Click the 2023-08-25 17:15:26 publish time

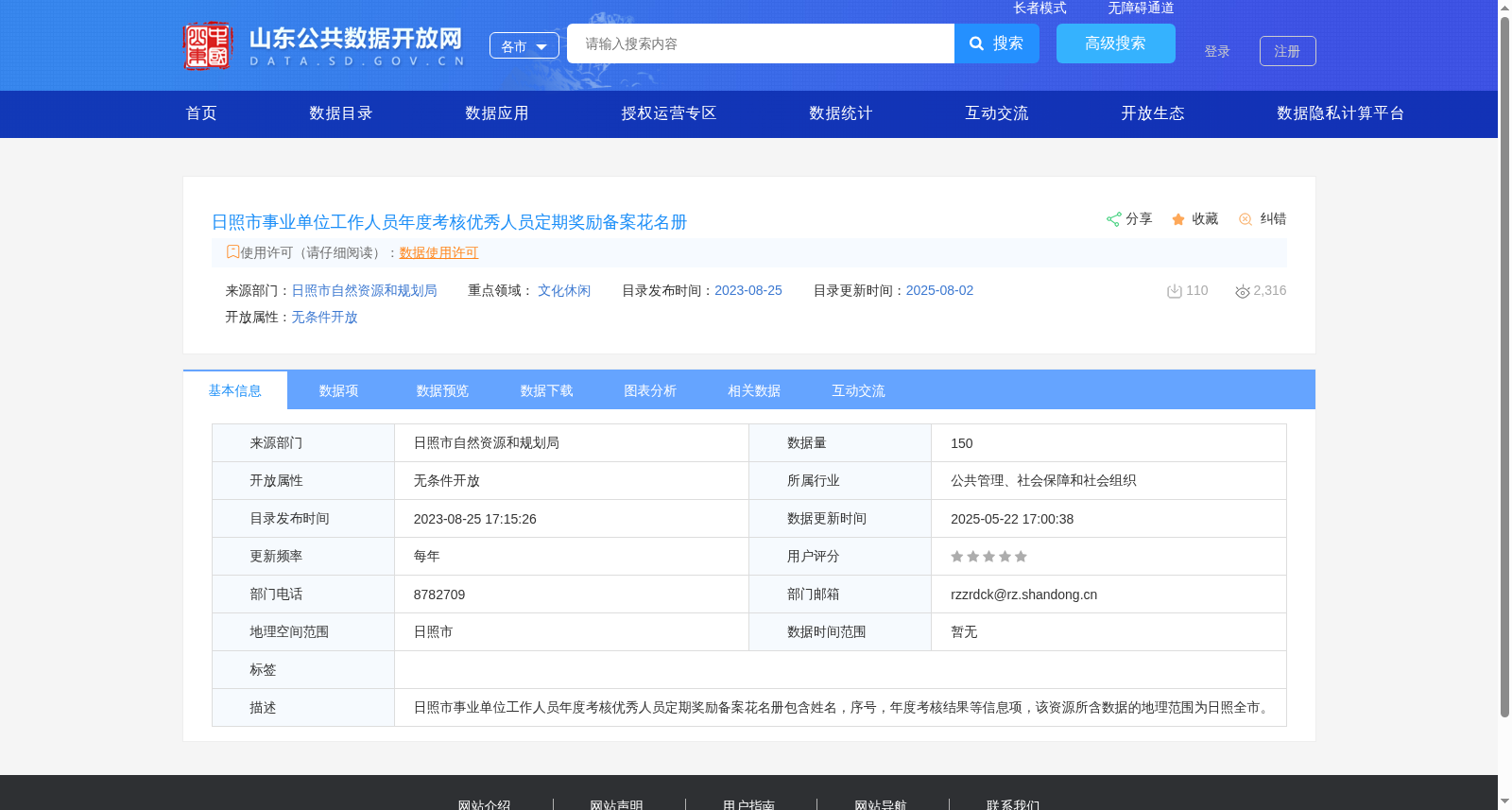click(x=475, y=519)
